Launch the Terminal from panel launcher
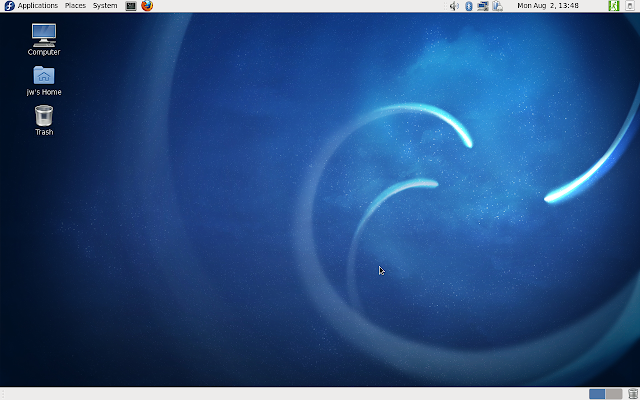The width and height of the screenshot is (640, 400). [131, 6]
